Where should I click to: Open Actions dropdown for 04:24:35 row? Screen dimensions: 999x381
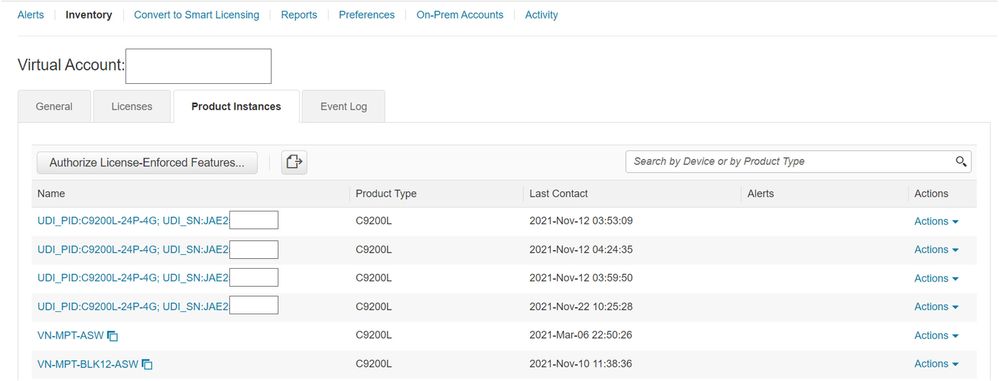click(936, 250)
